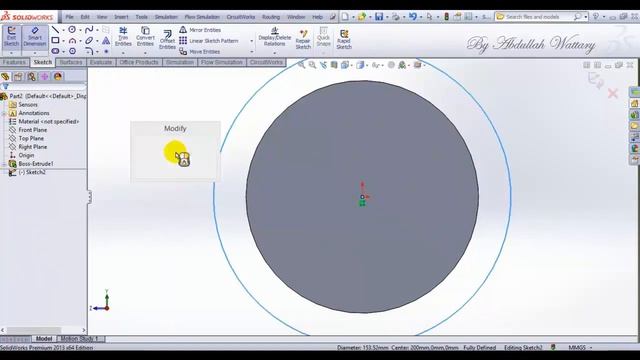640x360 pixels.
Task: Open Display/Delete Relations tool
Action: 274,36
